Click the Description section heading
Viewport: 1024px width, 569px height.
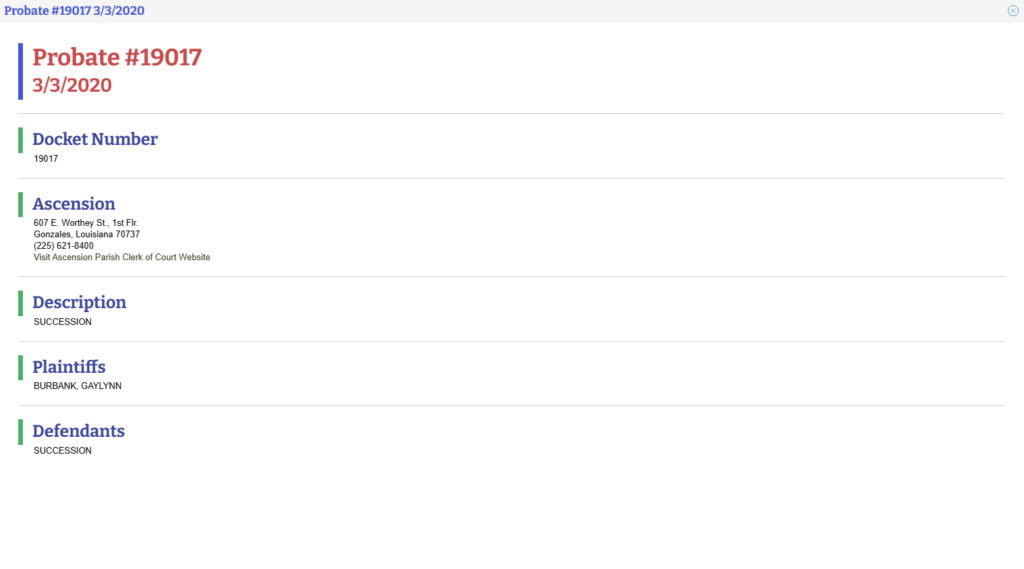point(79,302)
